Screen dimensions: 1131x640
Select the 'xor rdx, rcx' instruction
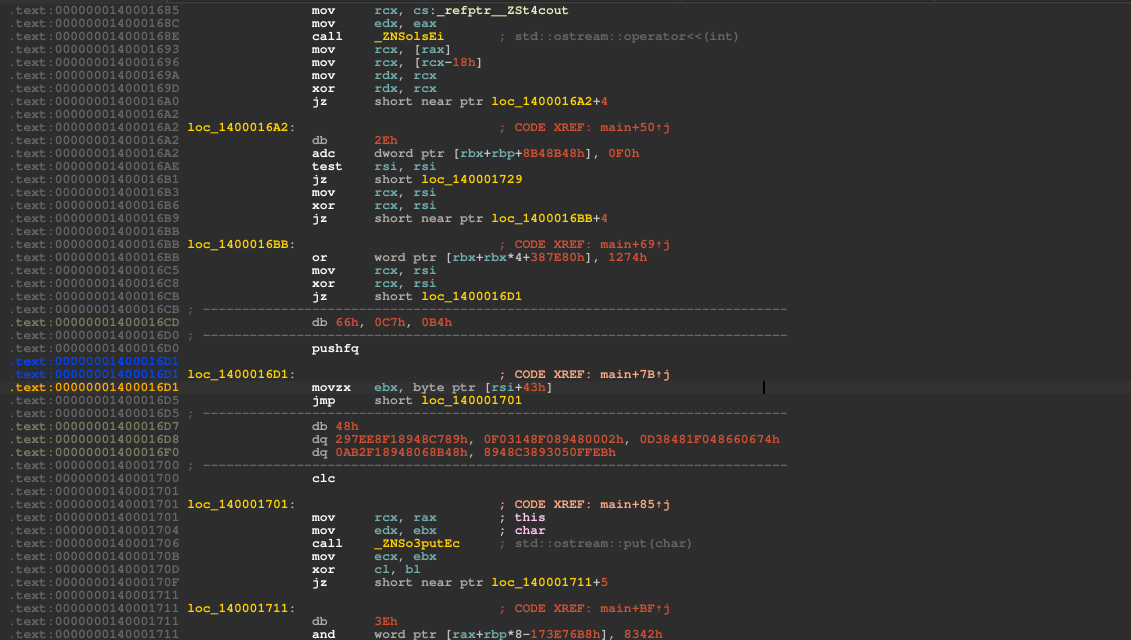click(x=374, y=89)
